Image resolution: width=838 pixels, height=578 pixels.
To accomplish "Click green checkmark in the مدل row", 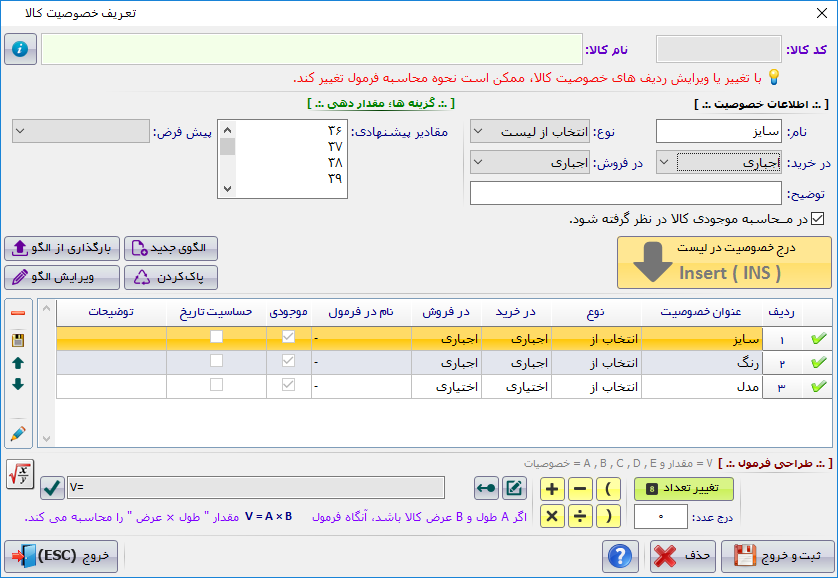I will [x=818, y=387].
